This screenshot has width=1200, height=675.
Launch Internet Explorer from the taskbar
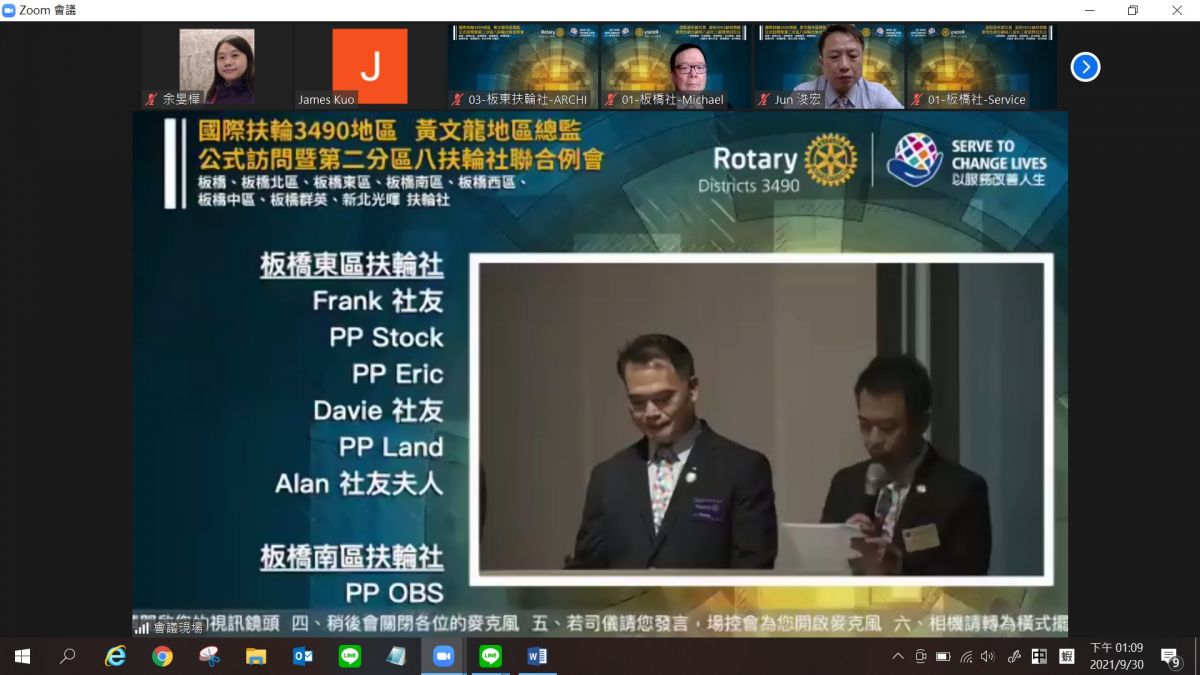(116, 656)
